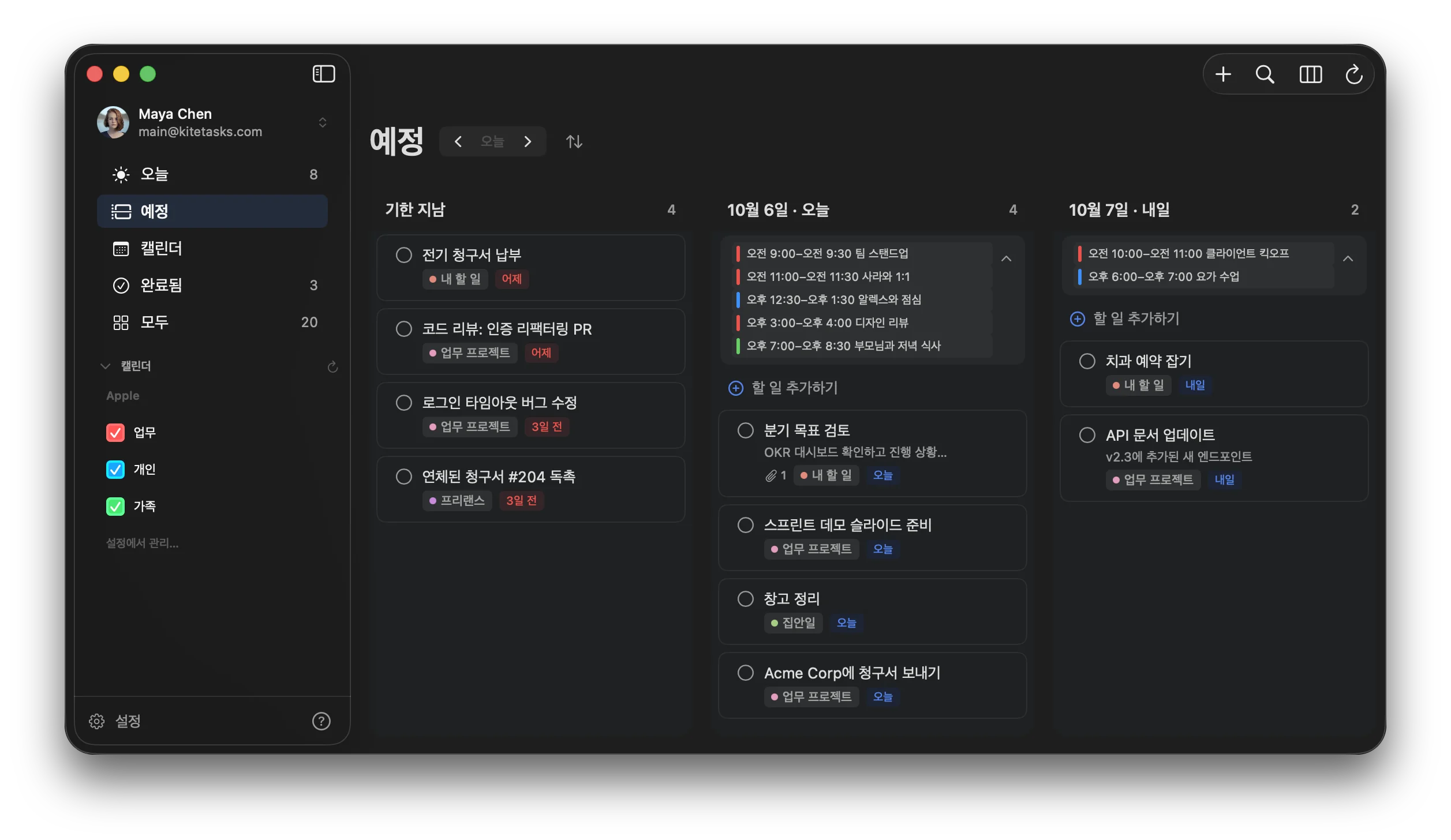Open the 완료됨 list
This screenshot has width=1451, height=840.
coord(212,285)
